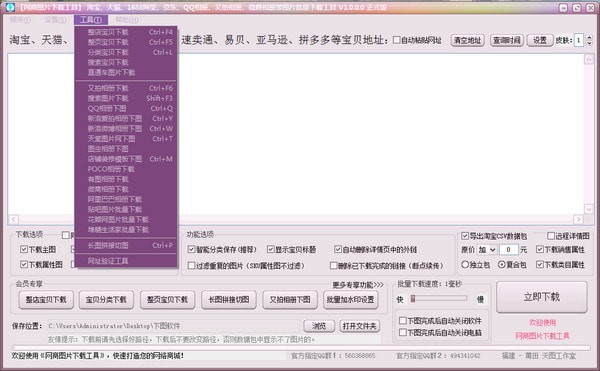Click the 整店宝贝下载 member button
The image size is (600, 371).
pos(46,299)
